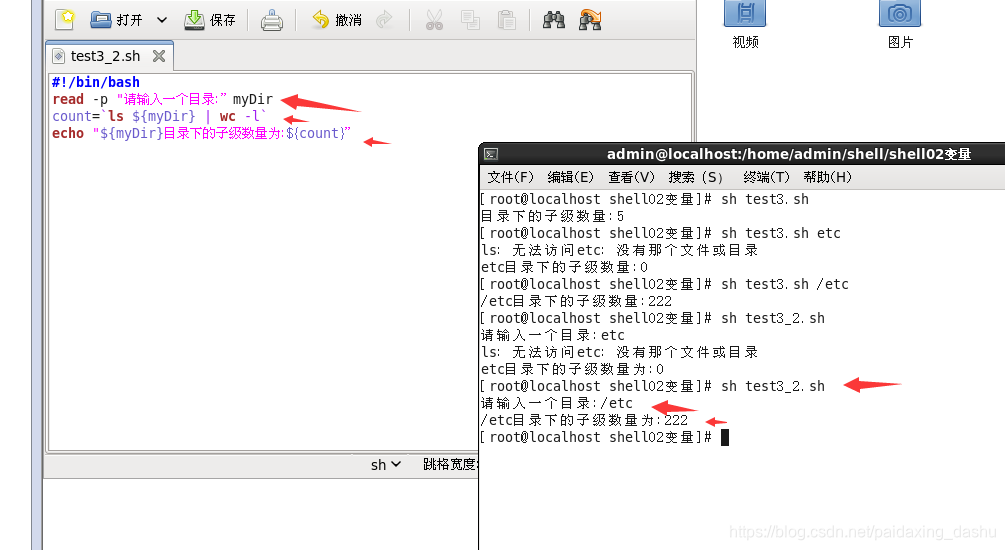This screenshot has height=550, width=1005.
Task: Save the file with 保存 button
Action: [x=210, y=20]
